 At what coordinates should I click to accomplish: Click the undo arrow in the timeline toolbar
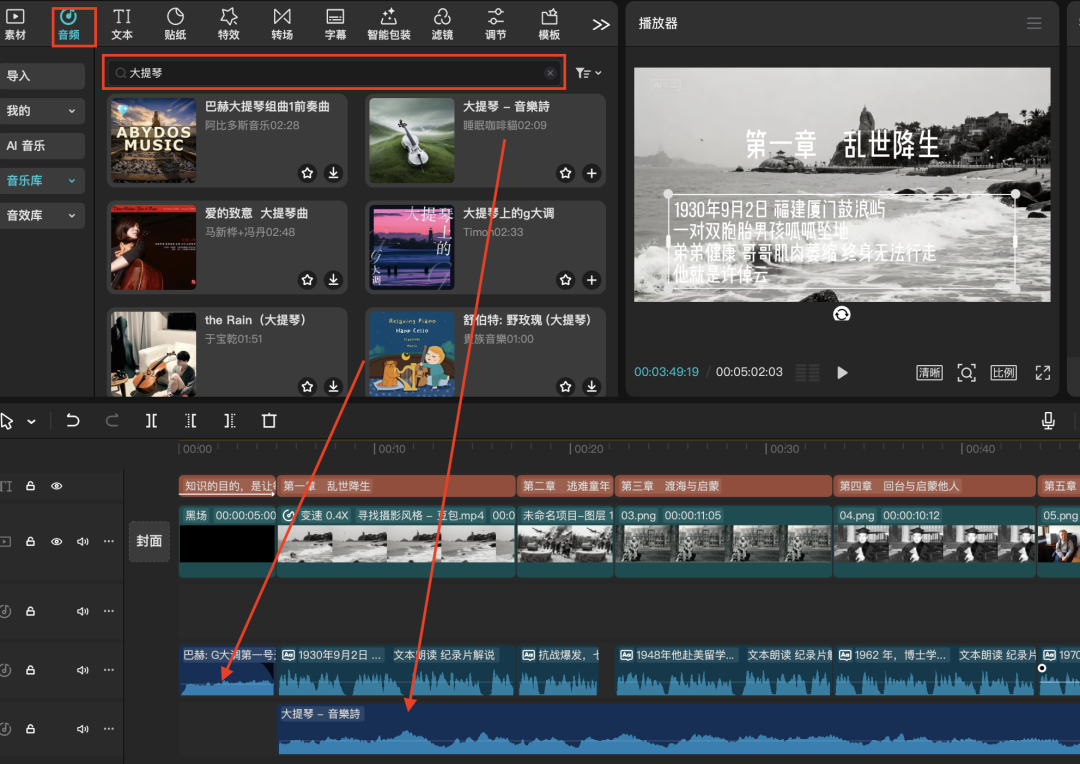click(73, 421)
